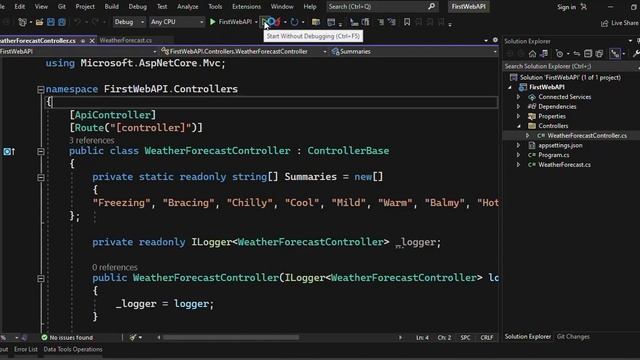Switch to the WeatherForecast.cs tab
640x360 pixels.
(x=126, y=40)
